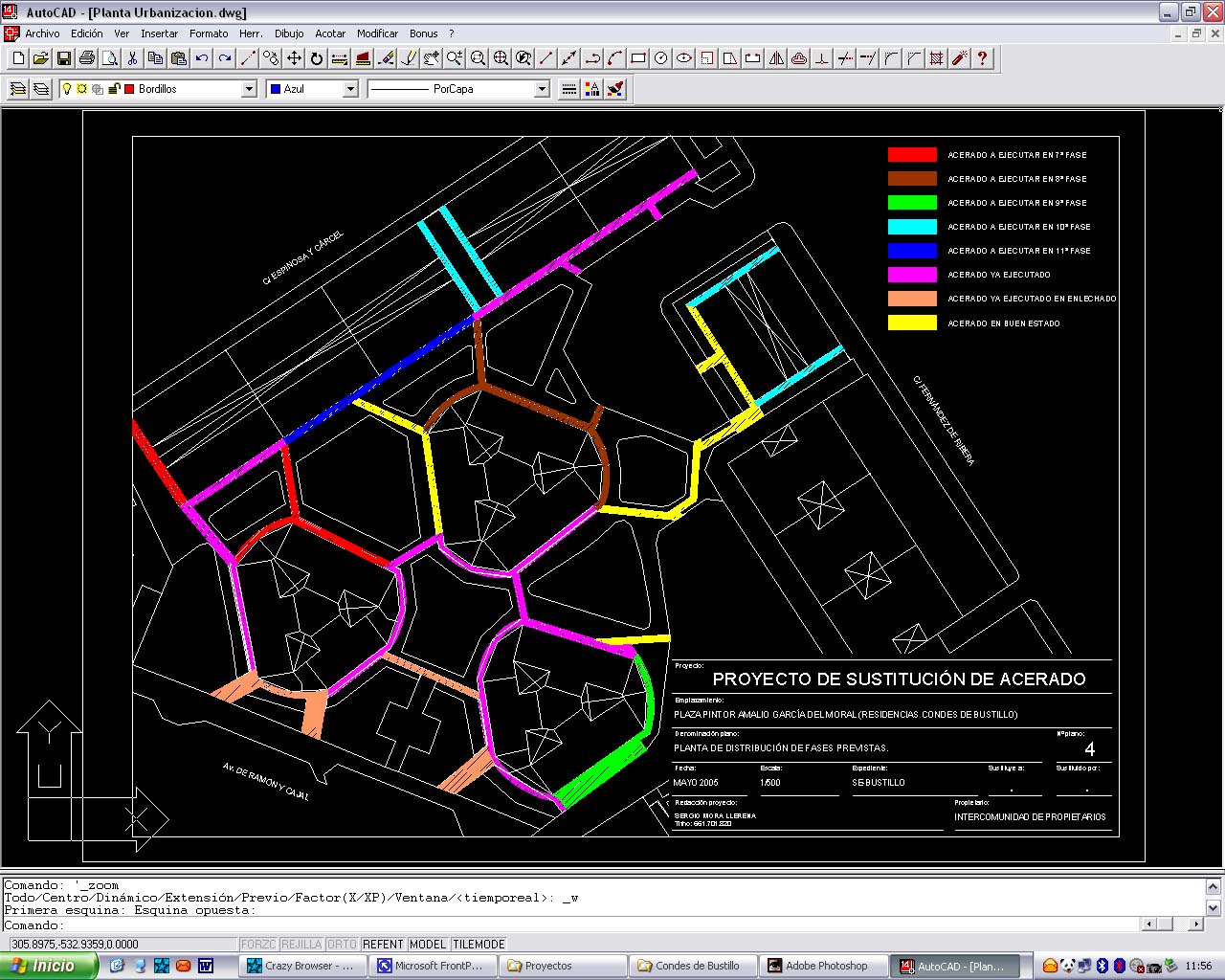Click the Rotate tool icon
The height and width of the screenshot is (980, 1225).
point(317,58)
